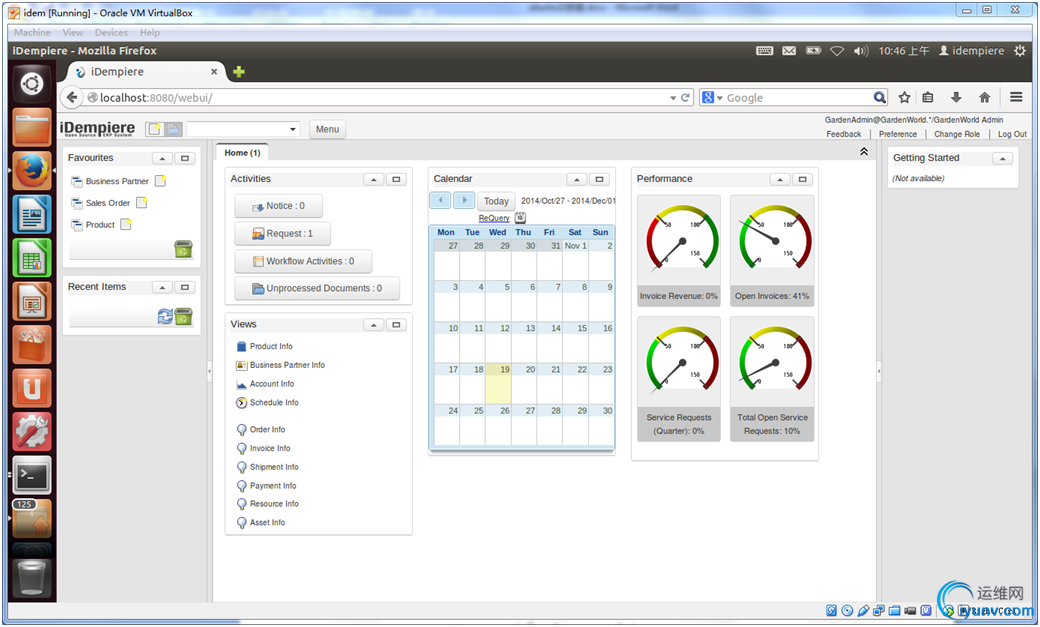Open a new Firefox tab
Screen dimensions: 1040x627
(x=239, y=72)
